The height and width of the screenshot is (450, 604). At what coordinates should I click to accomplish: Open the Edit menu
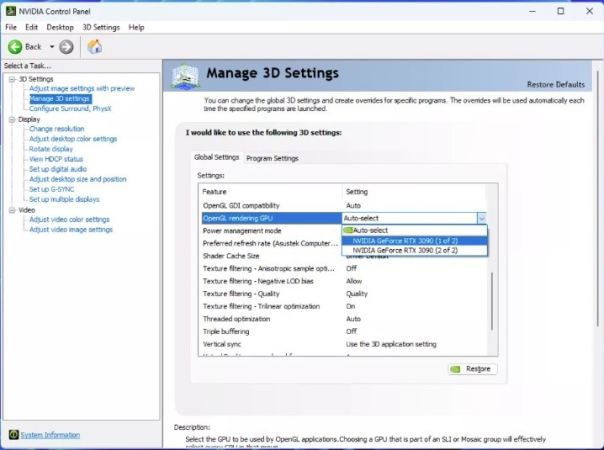tap(32, 27)
